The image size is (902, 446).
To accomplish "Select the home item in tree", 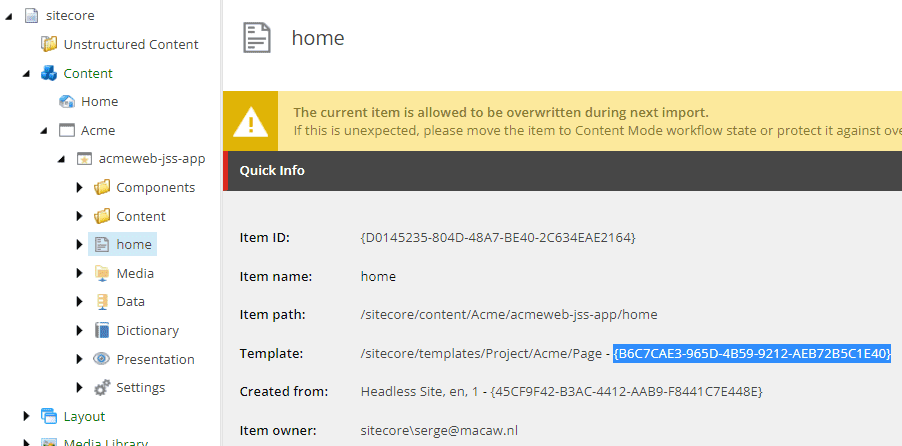I will pos(133,244).
